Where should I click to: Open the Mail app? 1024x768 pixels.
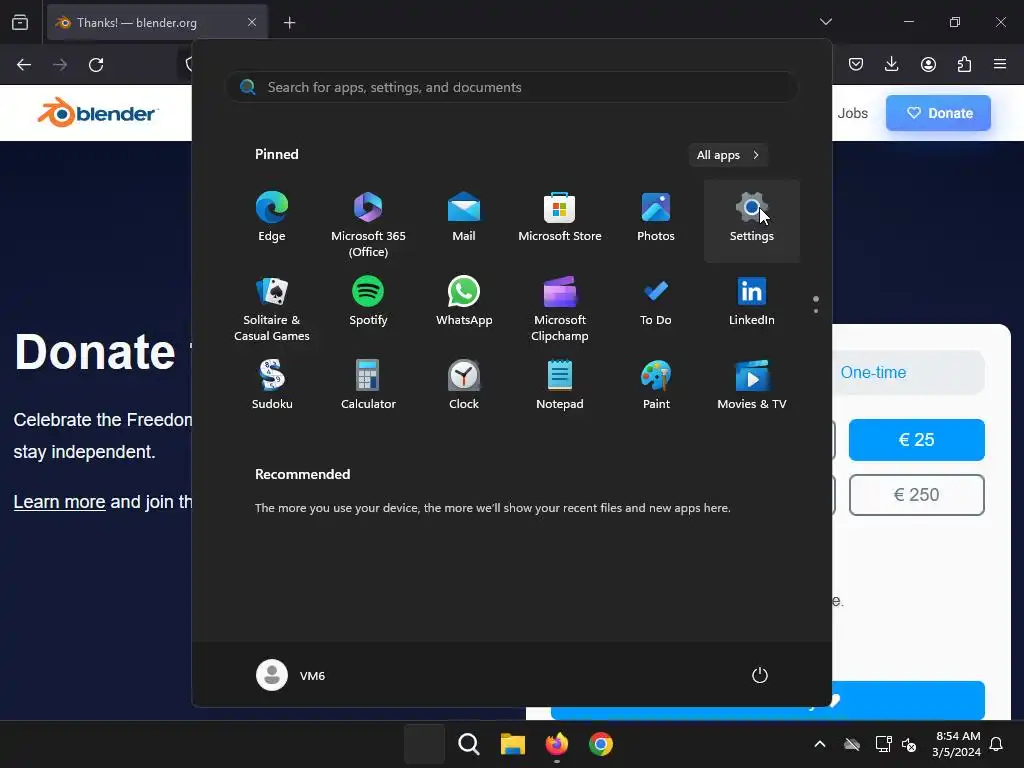(x=464, y=219)
